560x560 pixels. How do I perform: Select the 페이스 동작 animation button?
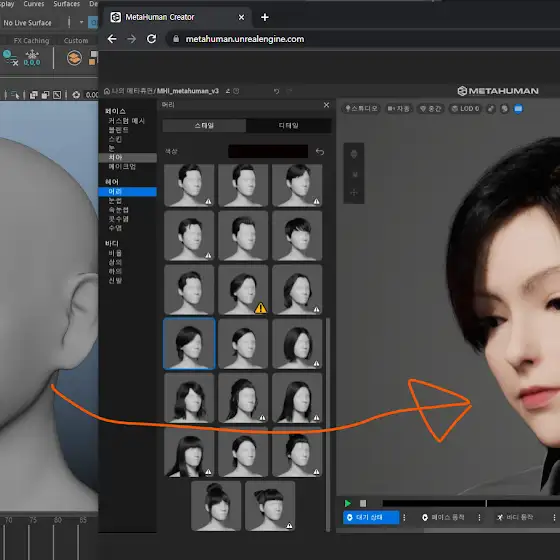[443, 518]
